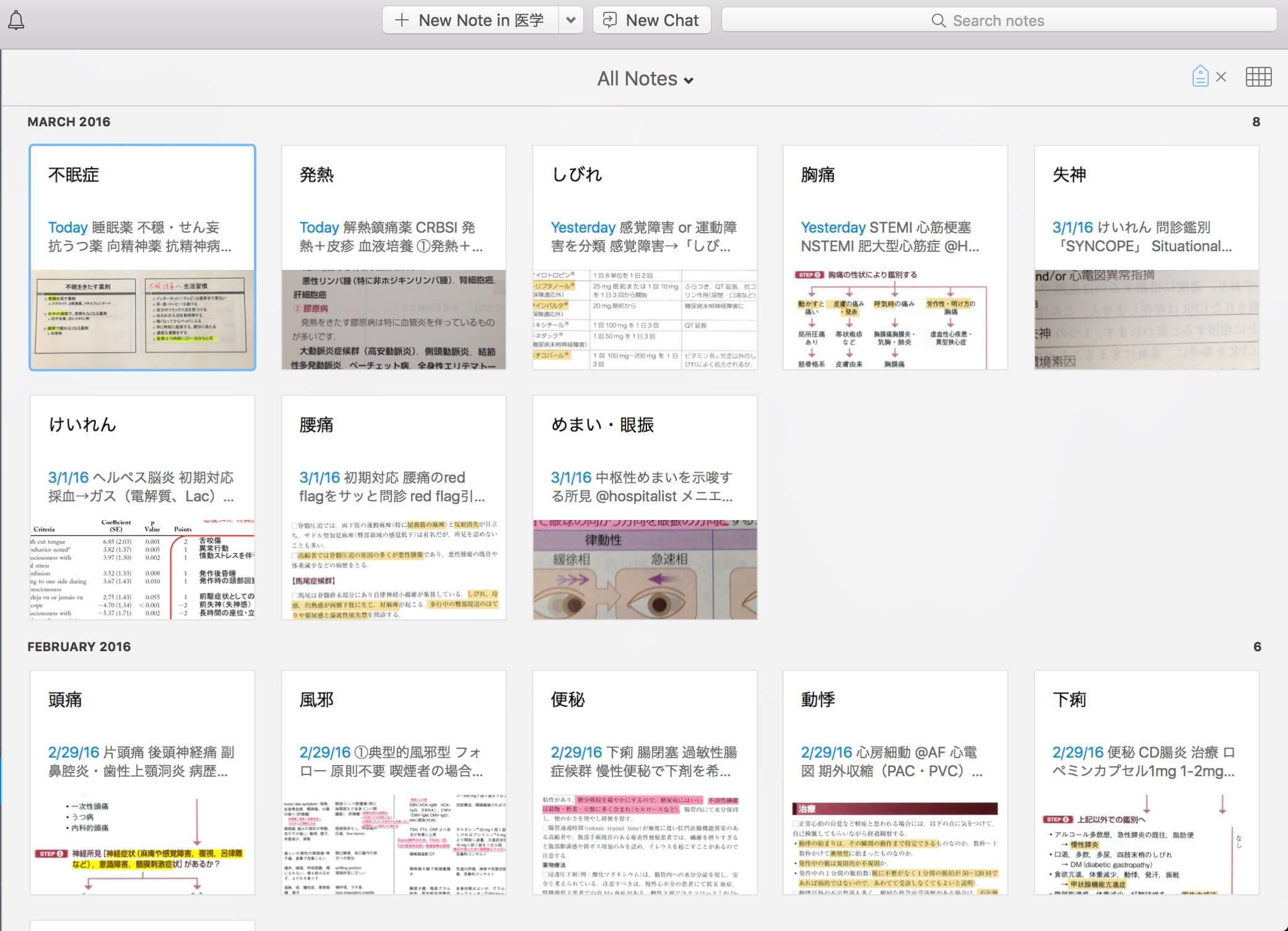This screenshot has height=931, width=1288.
Task: Click the MARCH 2016 section header
Action: [x=69, y=121]
